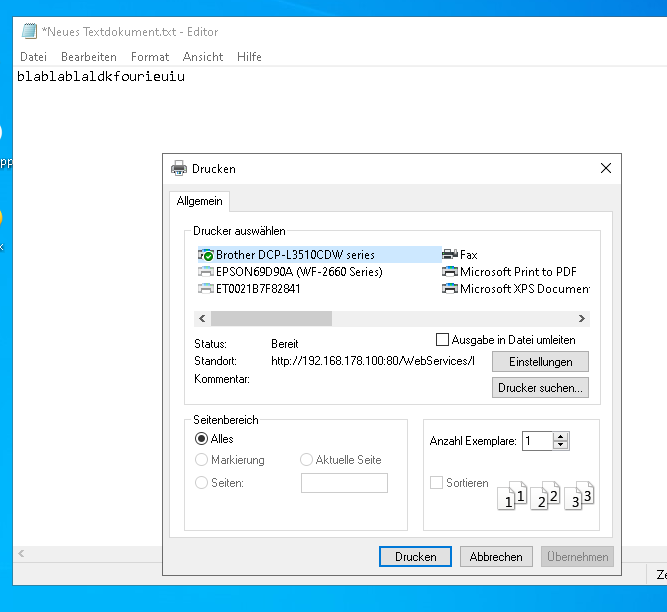Open the Hilfe menu in Editor
This screenshot has width=667, height=612.
[x=249, y=57]
